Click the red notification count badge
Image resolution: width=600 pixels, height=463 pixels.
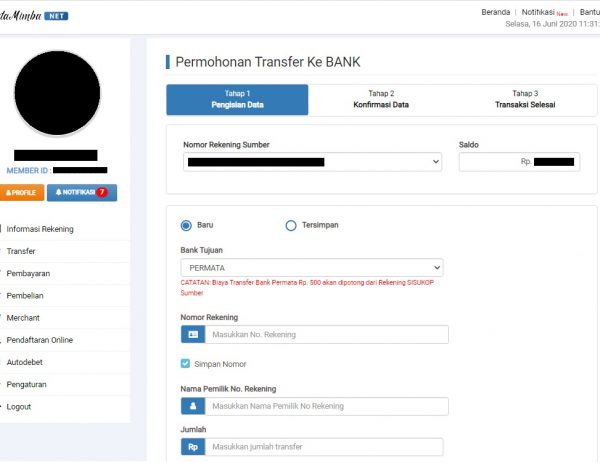coord(102,192)
